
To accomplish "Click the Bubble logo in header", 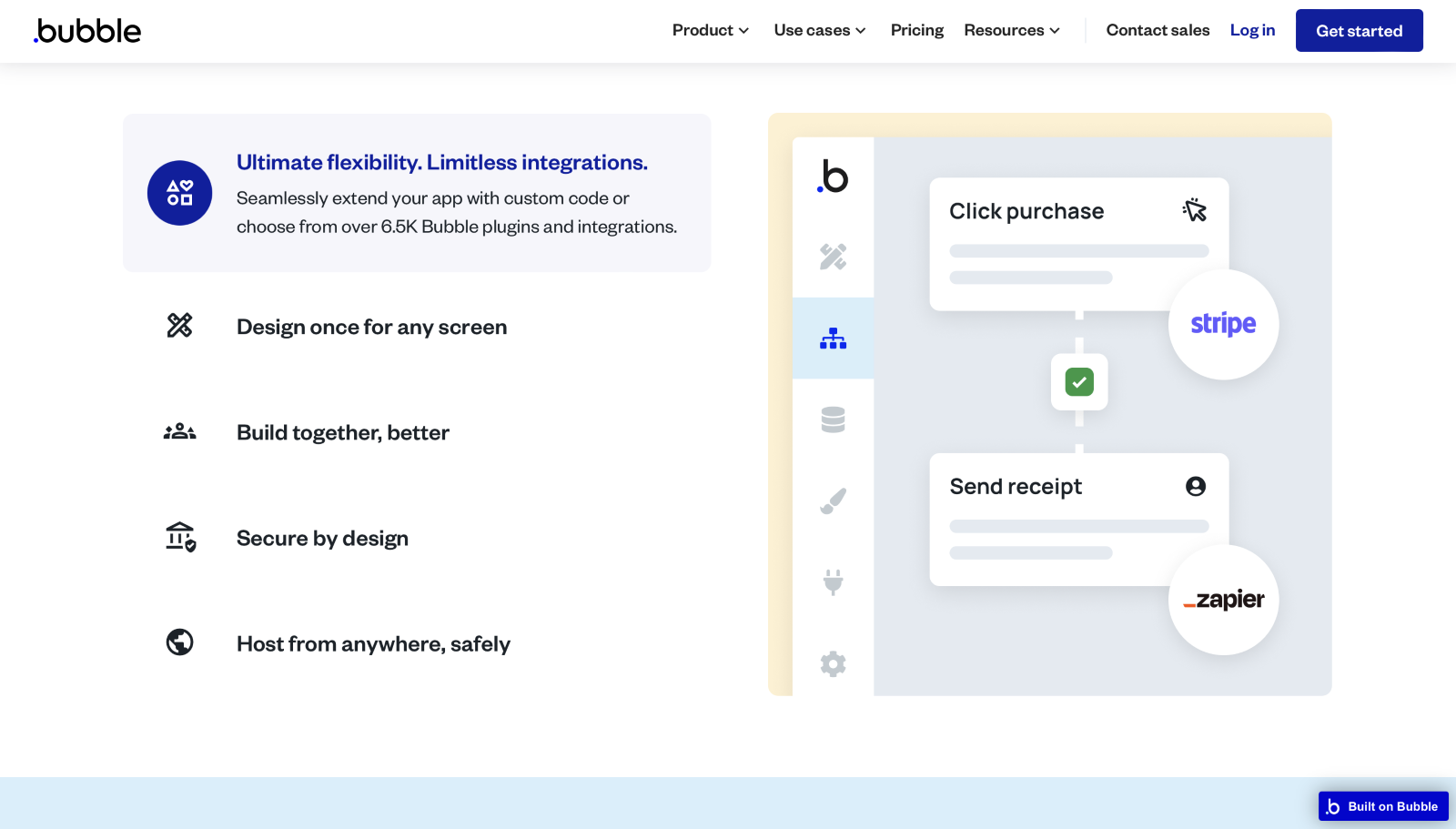I will tap(87, 31).
